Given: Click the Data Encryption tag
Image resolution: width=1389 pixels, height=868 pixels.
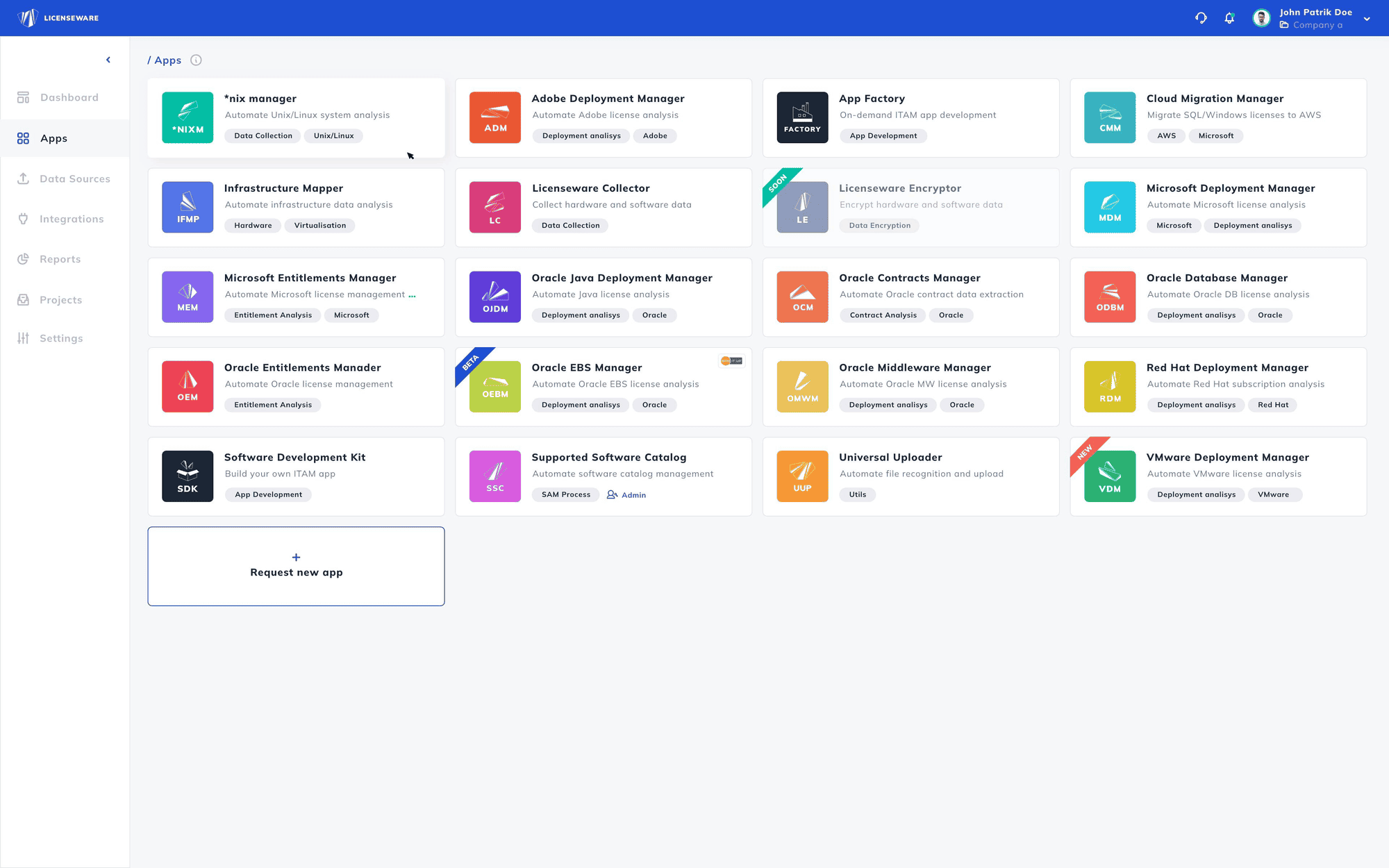Looking at the screenshot, I should pyautogui.click(x=879, y=226).
